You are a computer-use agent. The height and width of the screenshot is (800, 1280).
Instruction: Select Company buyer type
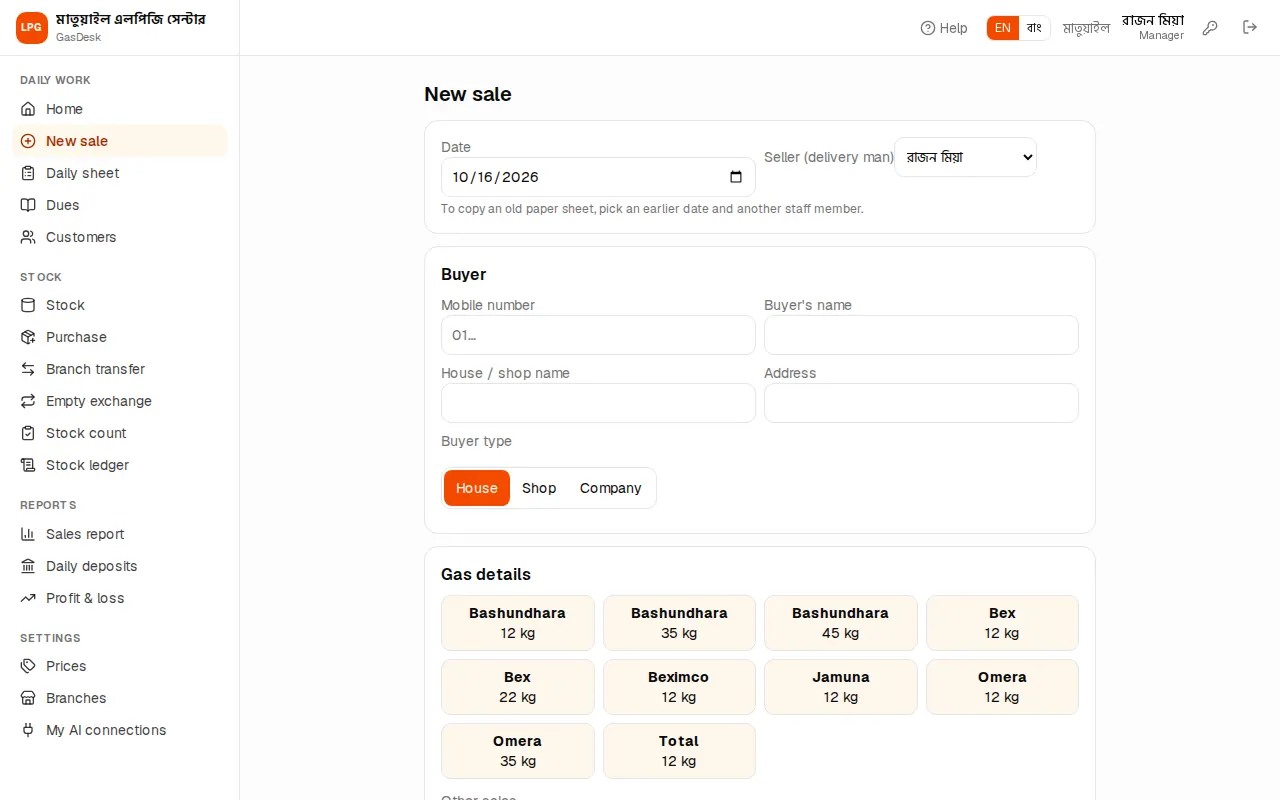point(611,488)
